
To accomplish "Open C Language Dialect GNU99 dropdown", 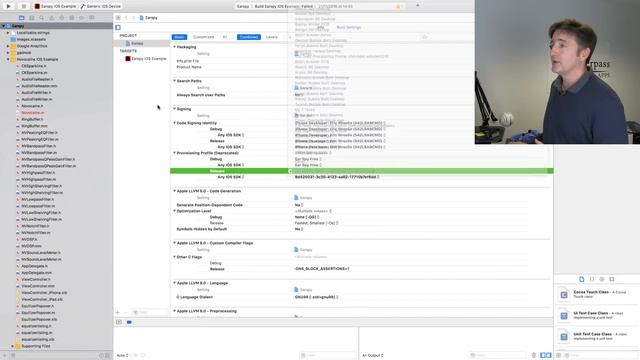I will (x=316, y=297).
